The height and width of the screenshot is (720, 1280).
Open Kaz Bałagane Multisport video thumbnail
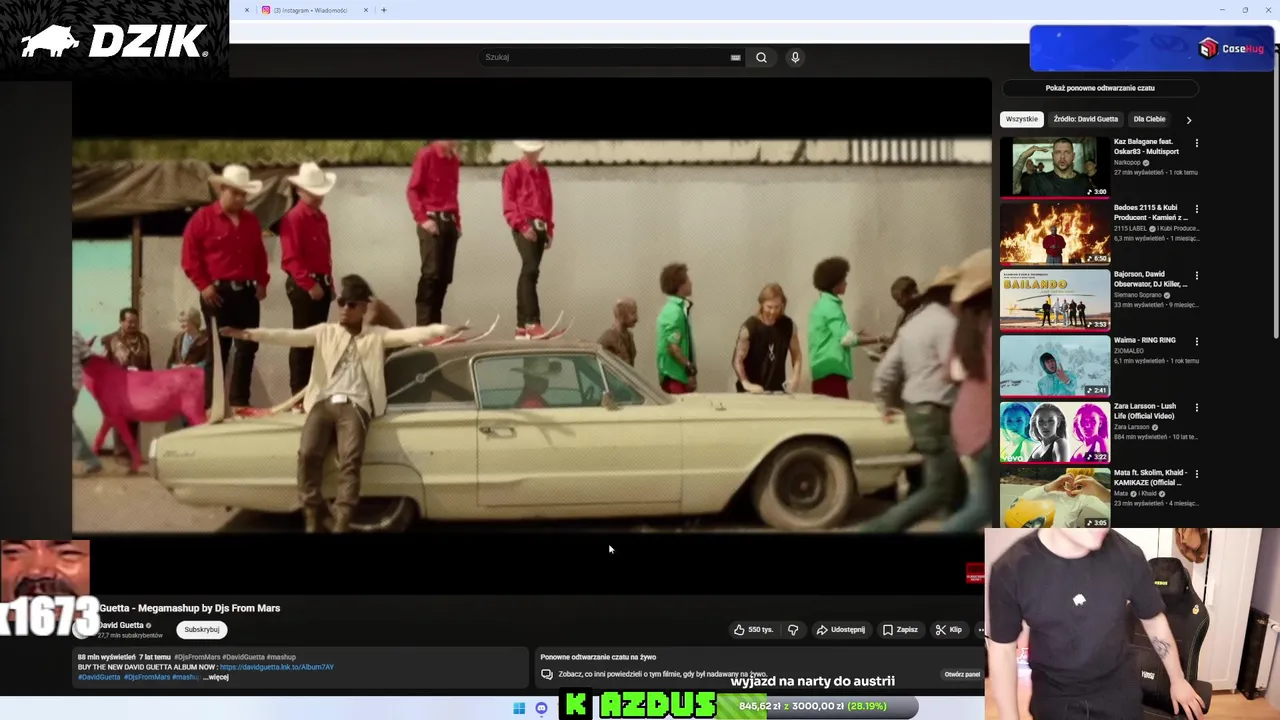(1055, 167)
